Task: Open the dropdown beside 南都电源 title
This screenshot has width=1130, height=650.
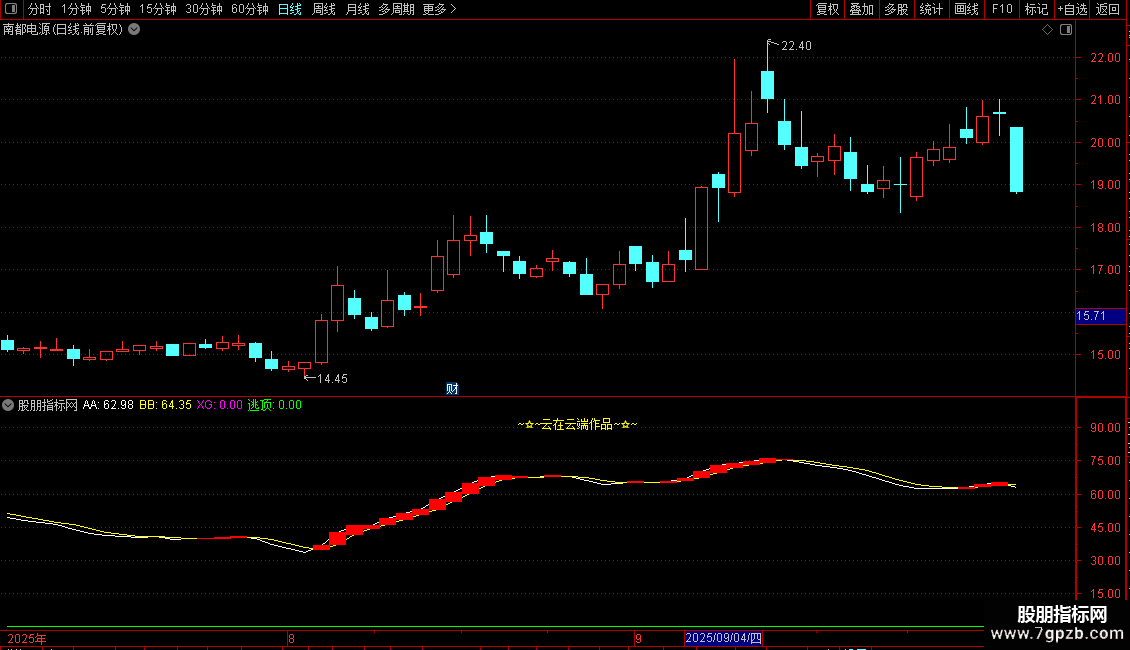Action: pos(134,30)
